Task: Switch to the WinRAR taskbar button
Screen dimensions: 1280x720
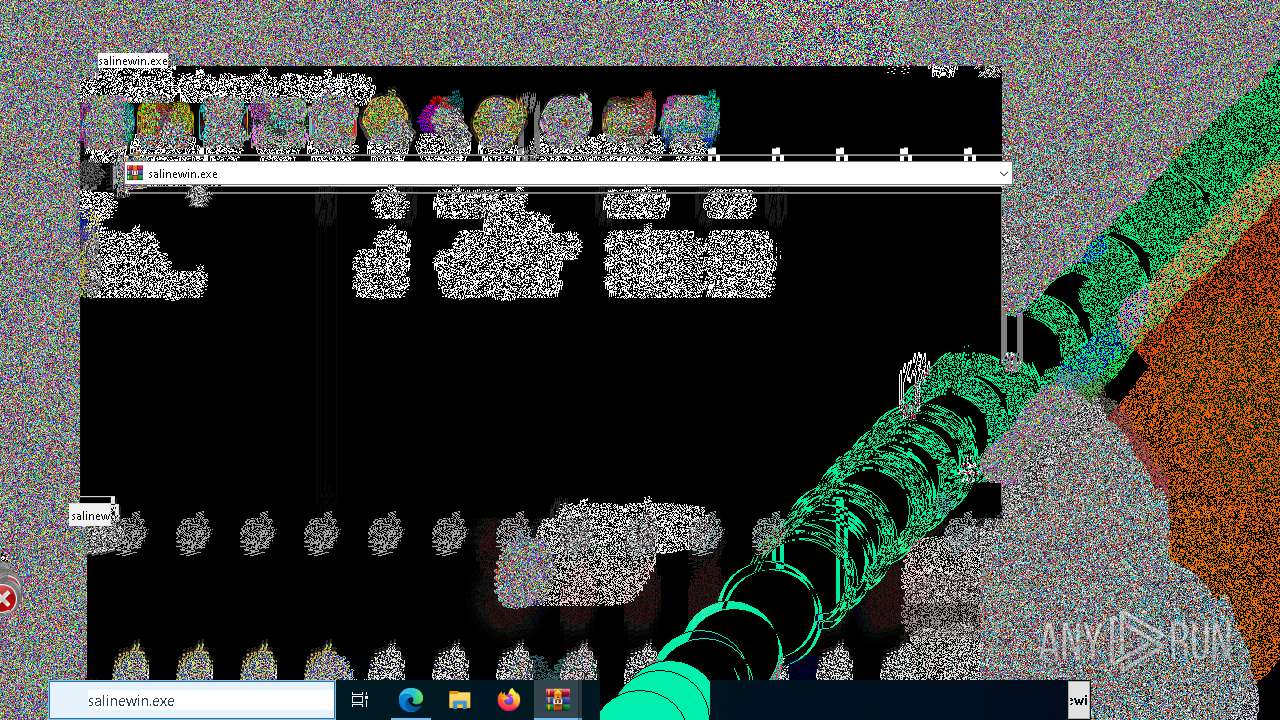Action: (557, 700)
